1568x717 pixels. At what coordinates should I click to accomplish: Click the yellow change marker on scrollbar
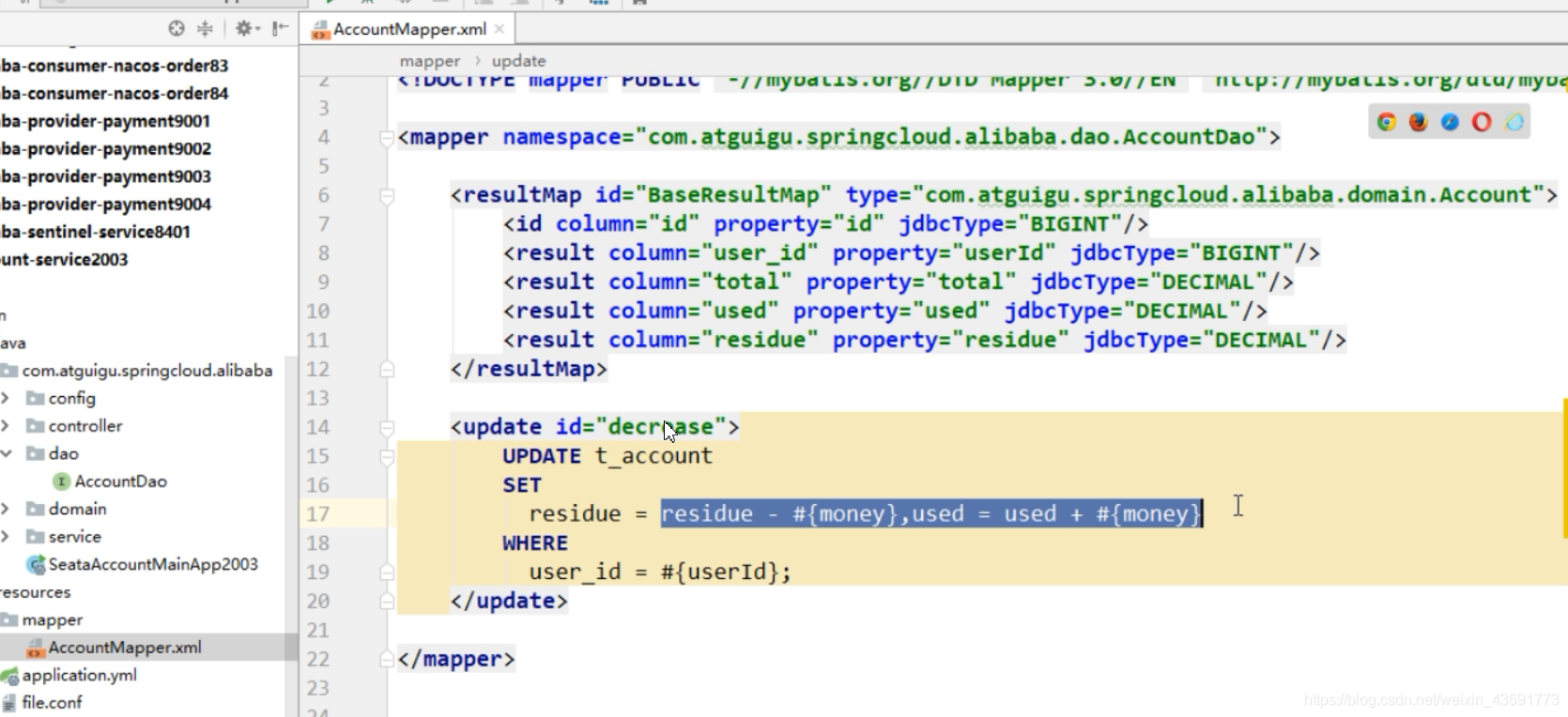click(x=1564, y=468)
